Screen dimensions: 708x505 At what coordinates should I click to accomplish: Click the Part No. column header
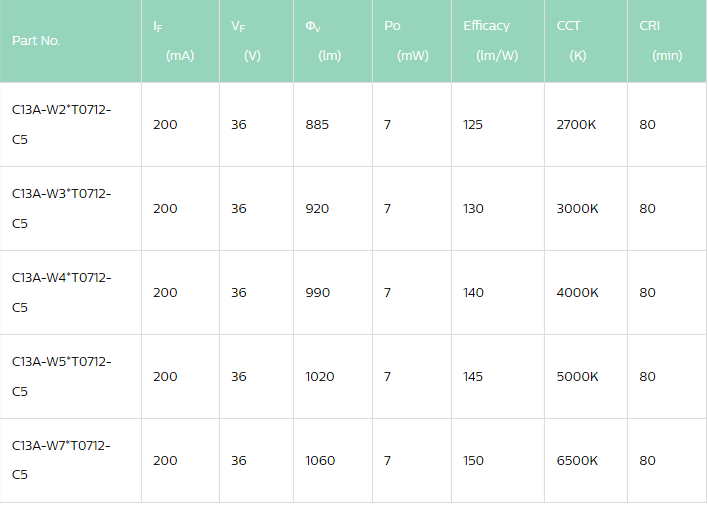[x=37, y=41]
